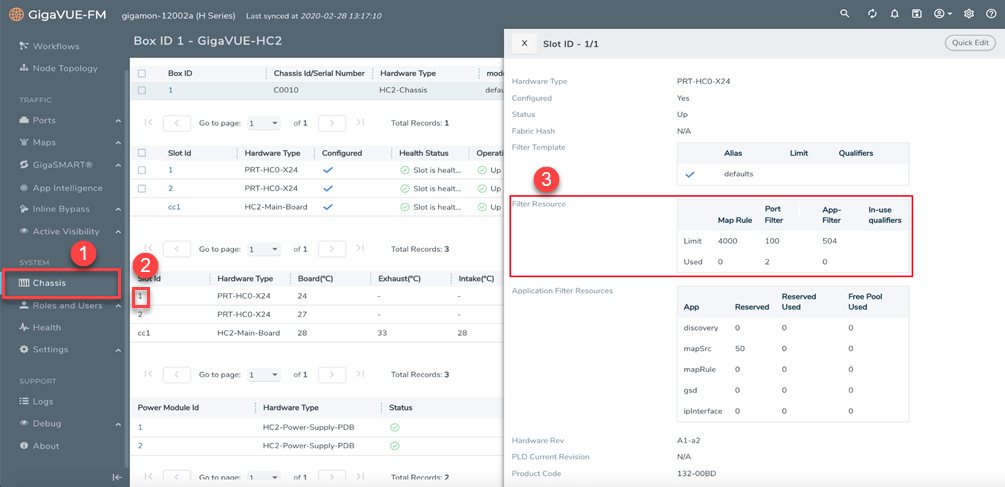Image resolution: width=1005 pixels, height=487 pixels.
Task: Click the save icon in top bar
Action: [916, 14]
